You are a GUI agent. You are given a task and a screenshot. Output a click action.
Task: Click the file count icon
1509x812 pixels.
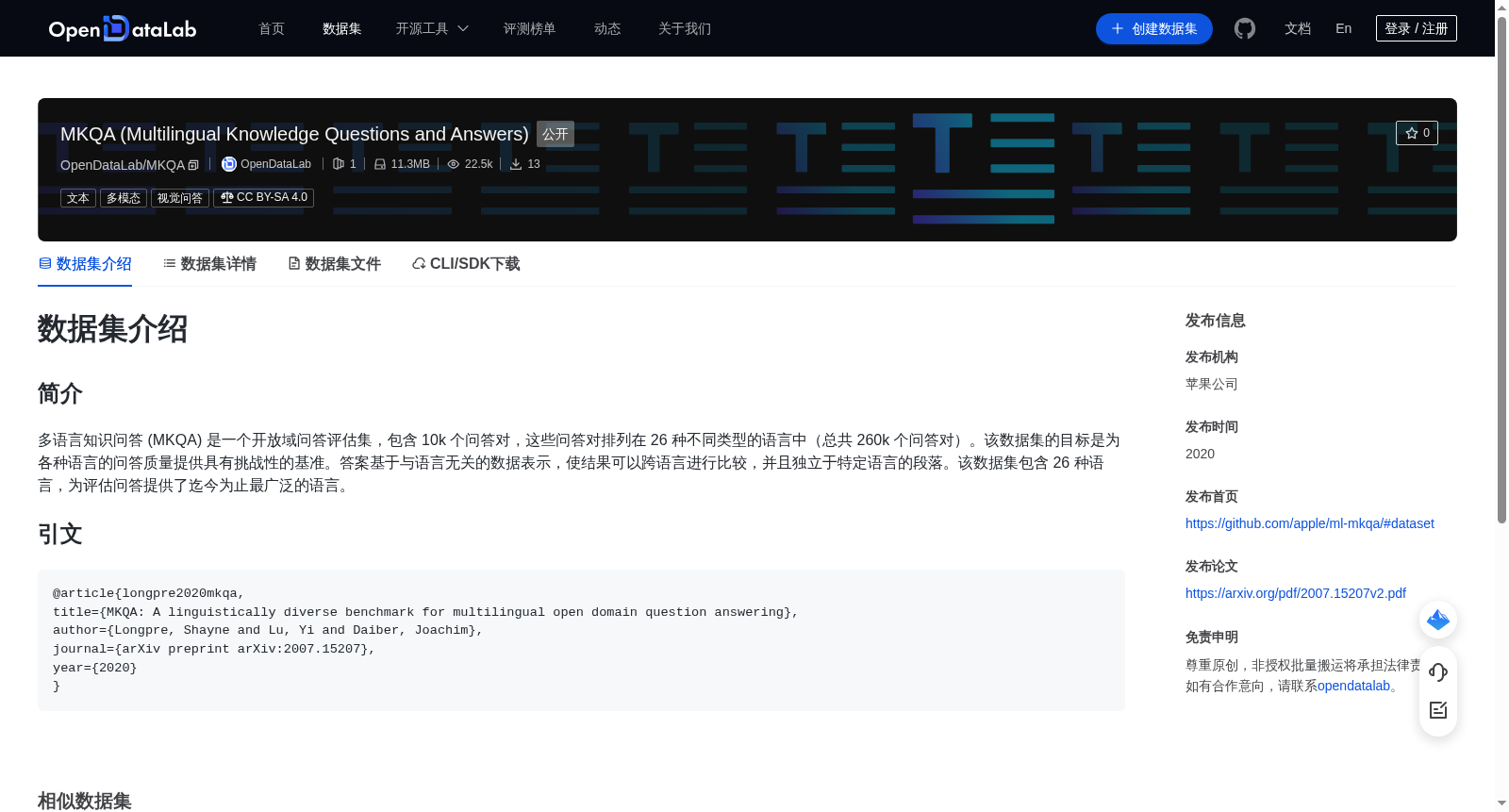[x=339, y=164]
